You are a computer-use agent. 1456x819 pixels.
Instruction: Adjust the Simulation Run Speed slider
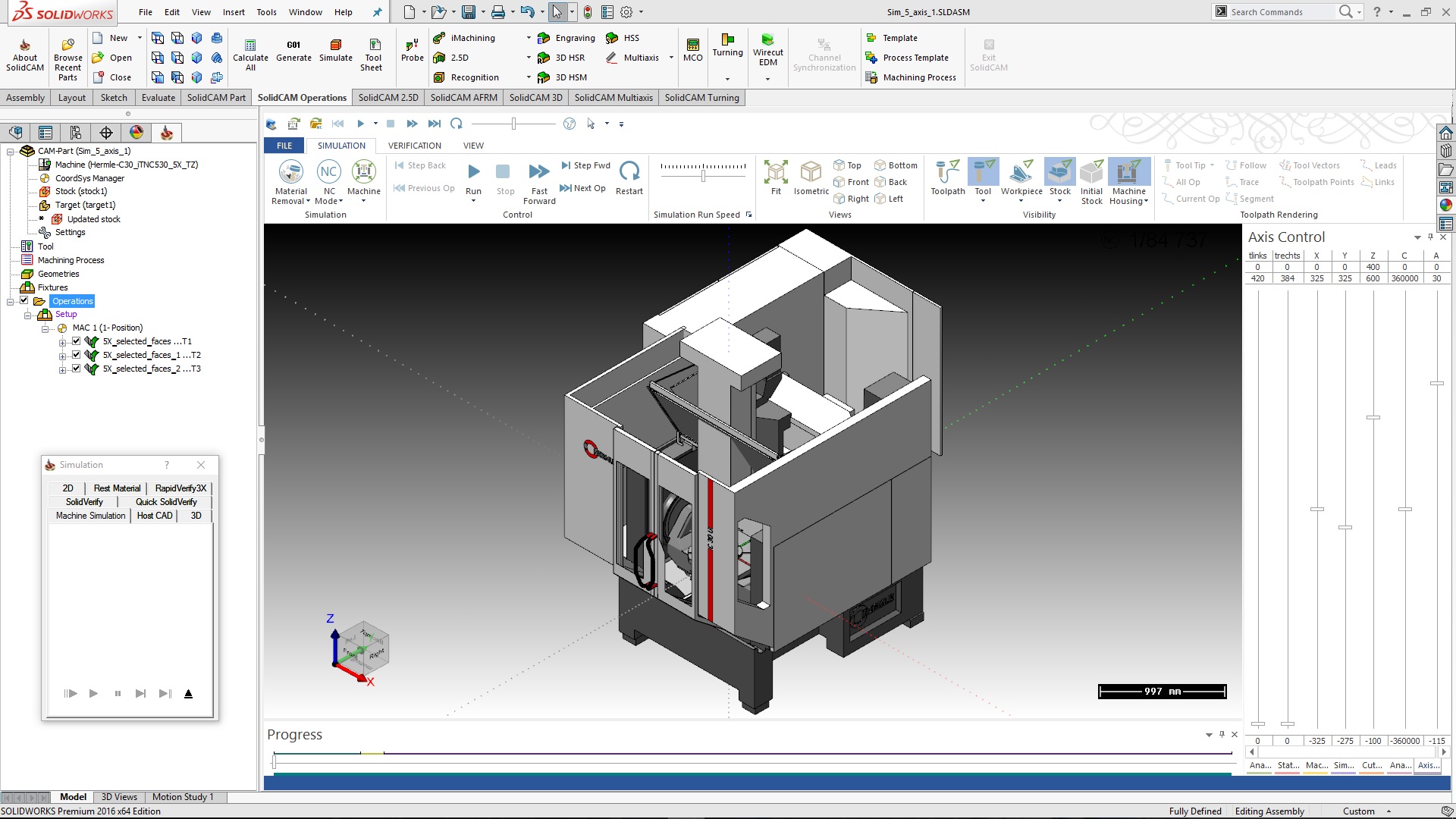703,176
